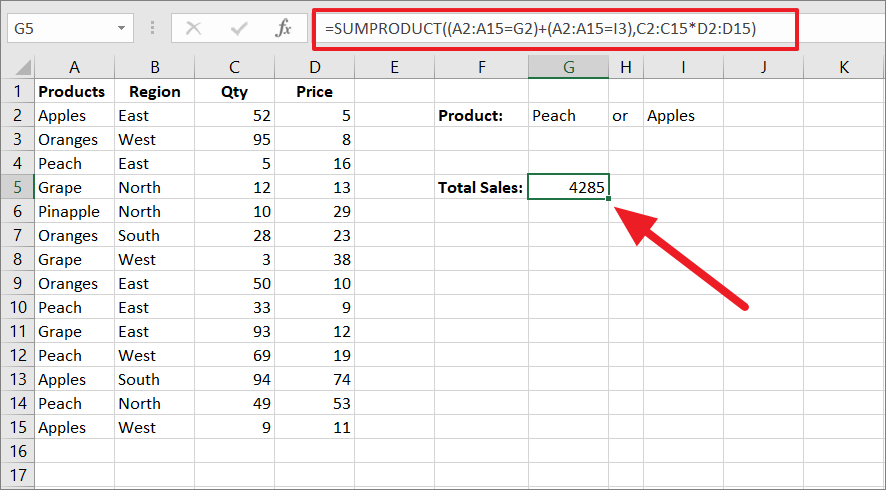Click price 29 in row 6
This screenshot has width=886, height=490.
tap(315, 211)
